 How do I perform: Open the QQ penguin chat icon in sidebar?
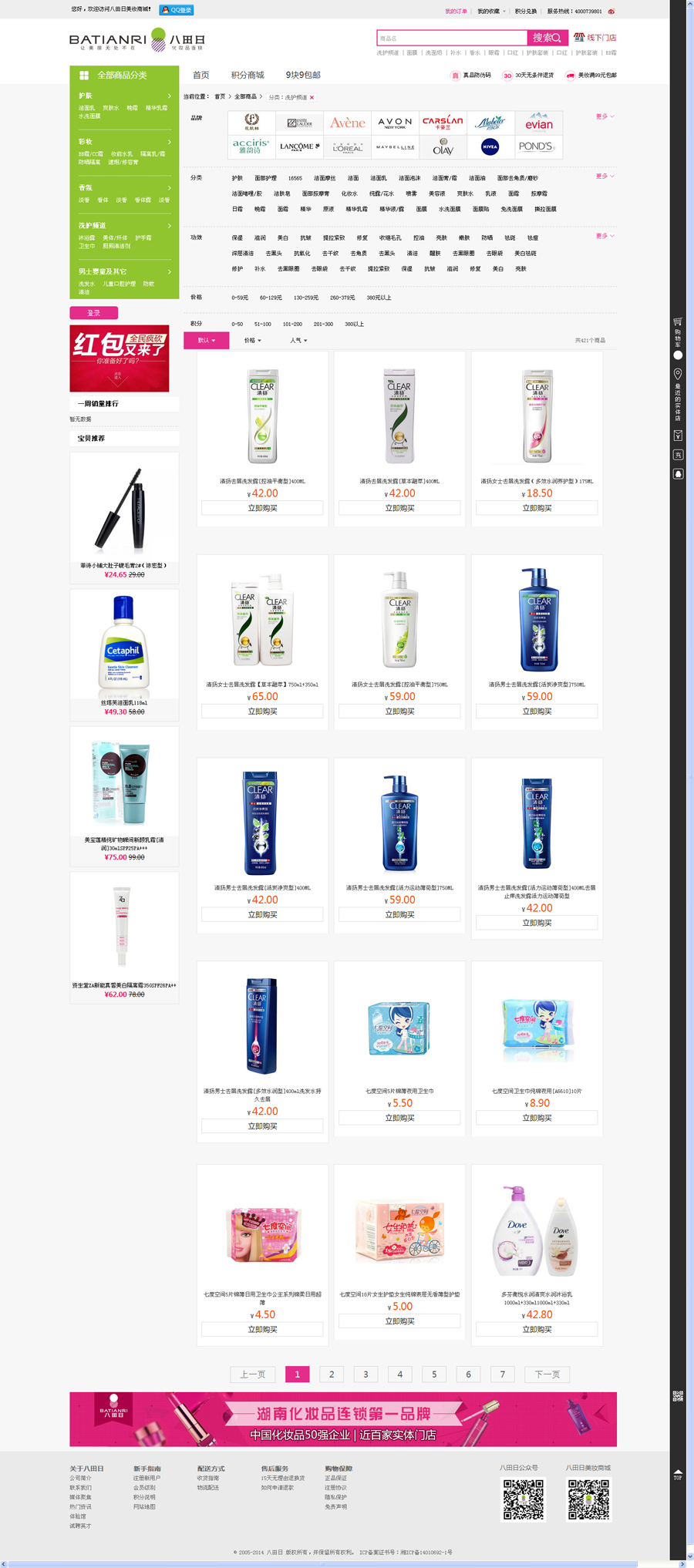(x=678, y=474)
